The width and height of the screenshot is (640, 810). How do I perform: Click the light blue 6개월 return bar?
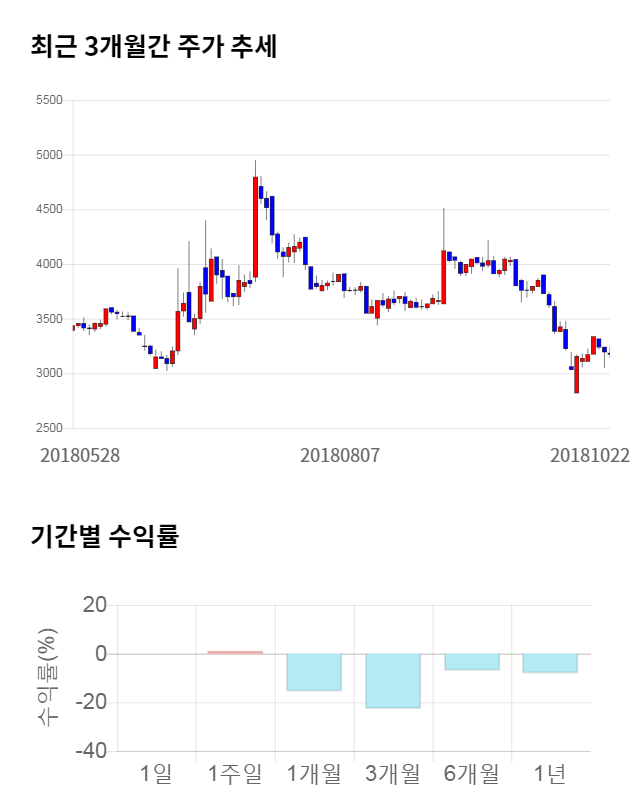pos(472,662)
